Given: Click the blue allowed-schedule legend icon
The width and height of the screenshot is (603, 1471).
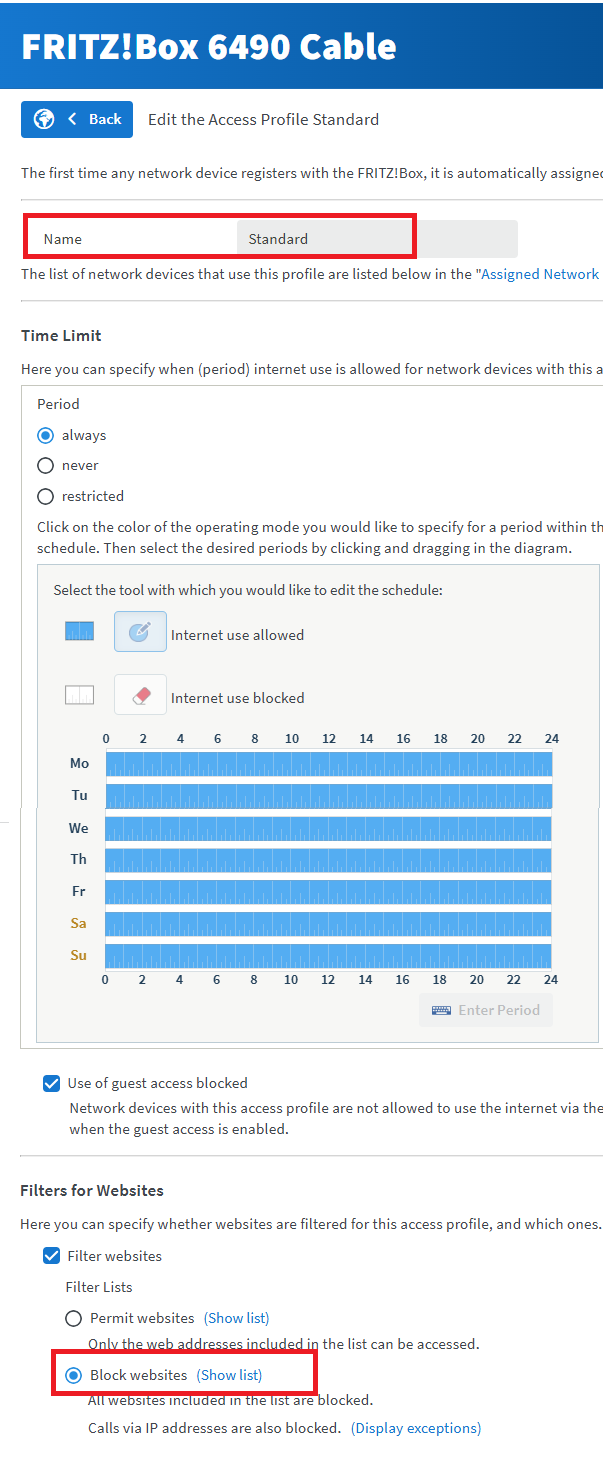Looking at the screenshot, I should pos(79,631).
